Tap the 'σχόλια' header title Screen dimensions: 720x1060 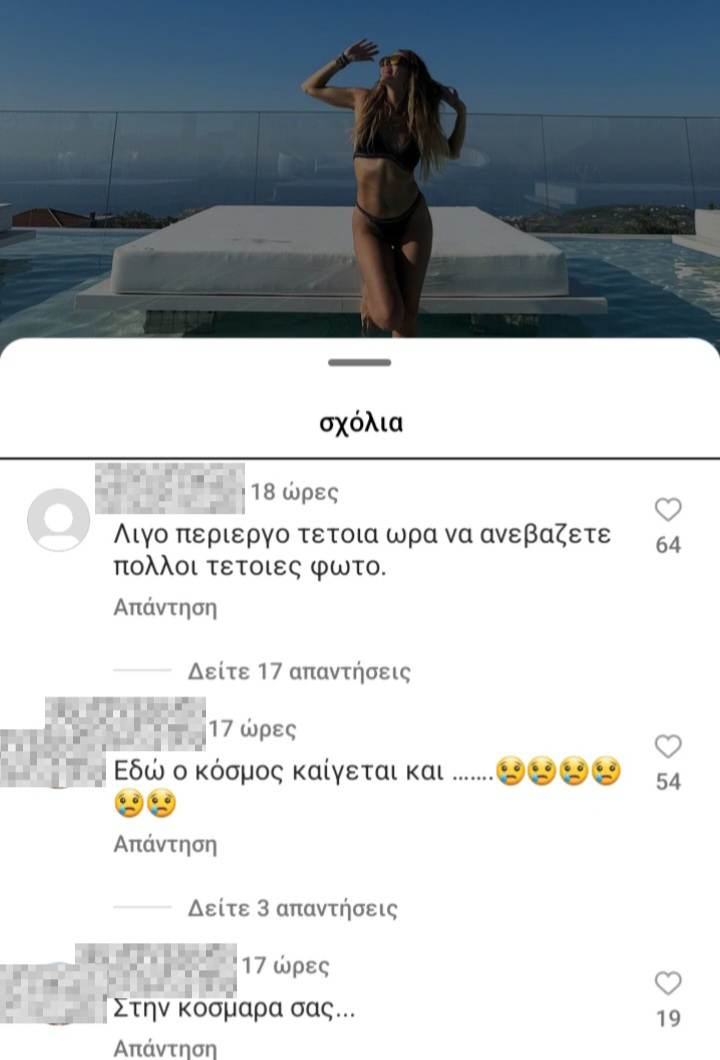[x=361, y=423]
